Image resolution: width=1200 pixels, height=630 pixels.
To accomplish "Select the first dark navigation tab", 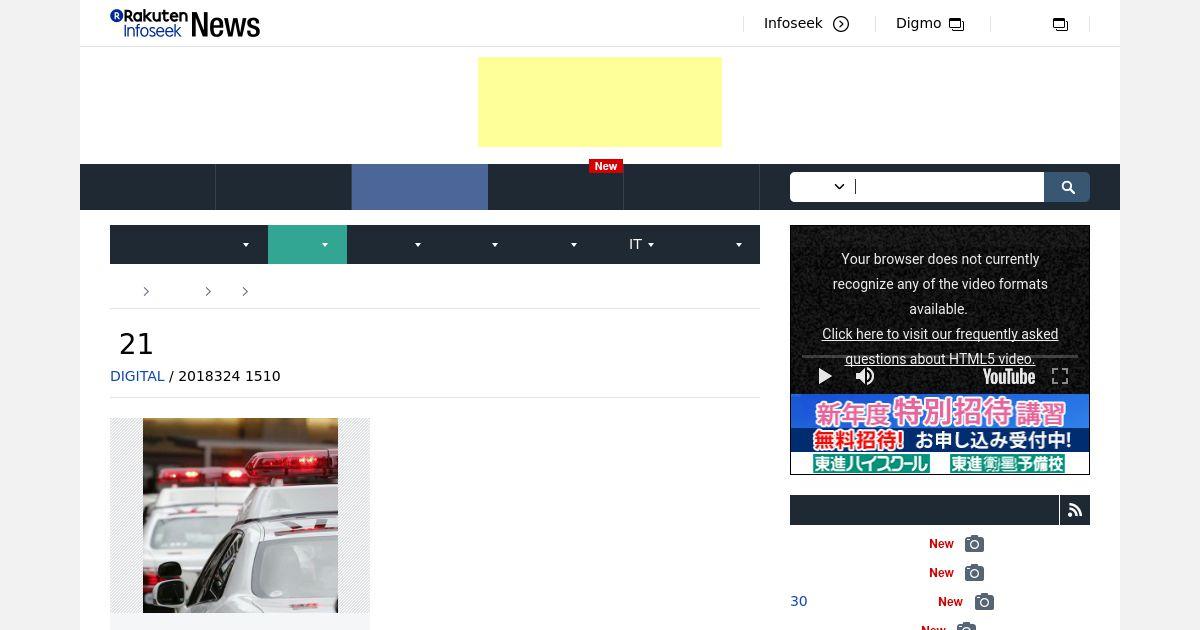I will click(x=148, y=187).
